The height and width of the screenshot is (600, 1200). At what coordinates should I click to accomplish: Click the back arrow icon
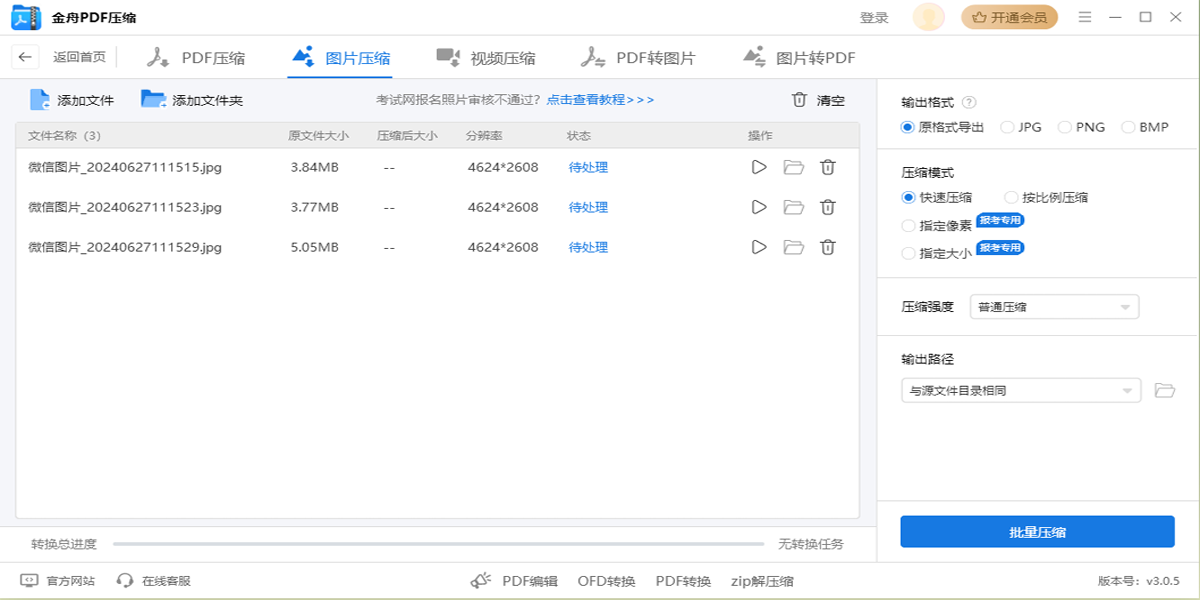pyautogui.click(x=25, y=58)
